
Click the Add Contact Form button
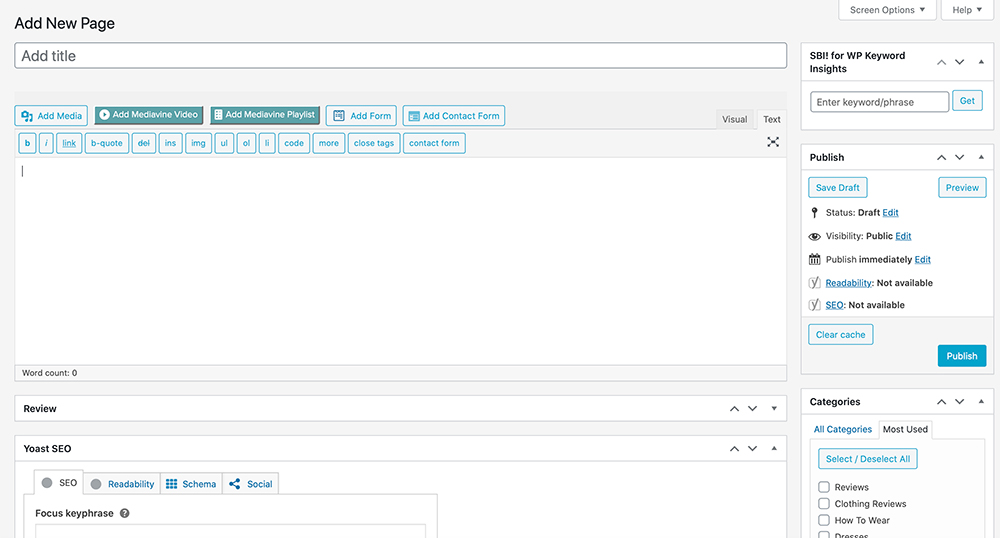(454, 115)
